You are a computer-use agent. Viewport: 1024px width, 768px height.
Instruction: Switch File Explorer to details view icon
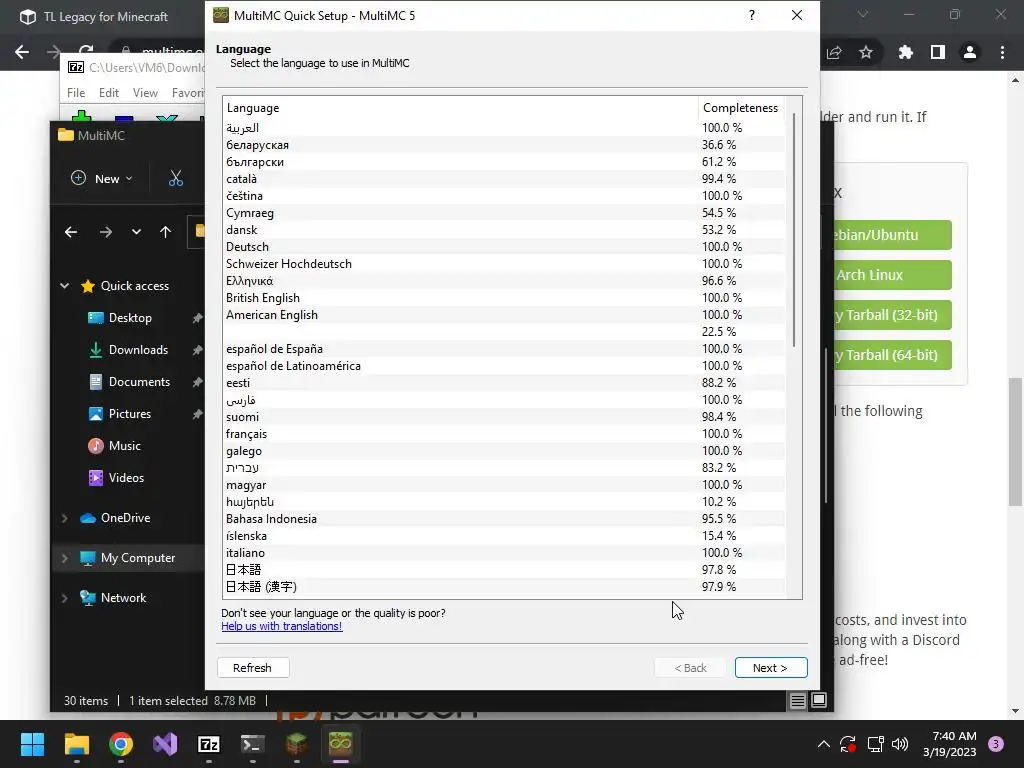(x=797, y=701)
